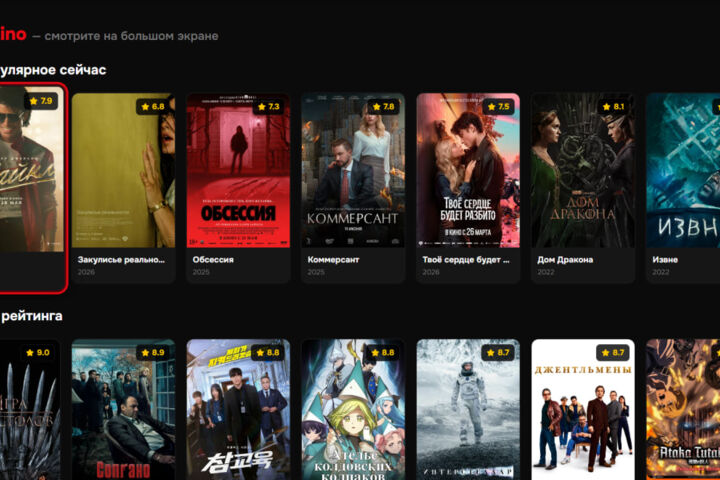Viewport: 720px width, 480px height.
Task: Select the astronaut poster rated 8.7
Action: coord(468,410)
